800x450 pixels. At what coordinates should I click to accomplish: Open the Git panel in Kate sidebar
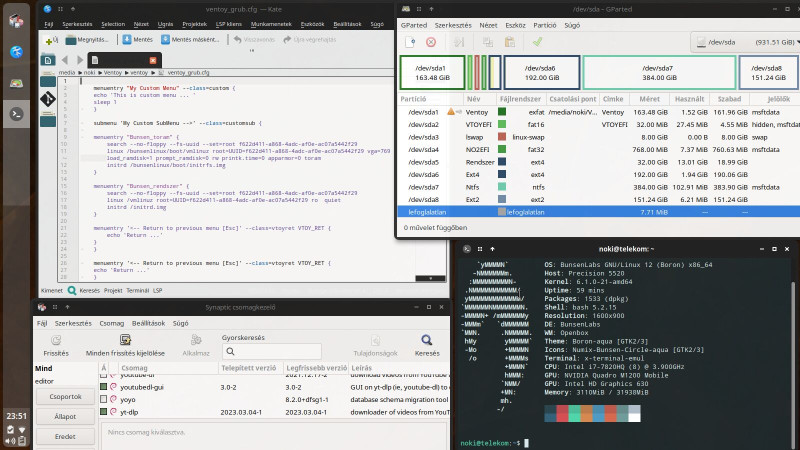click(x=47, y=98)
